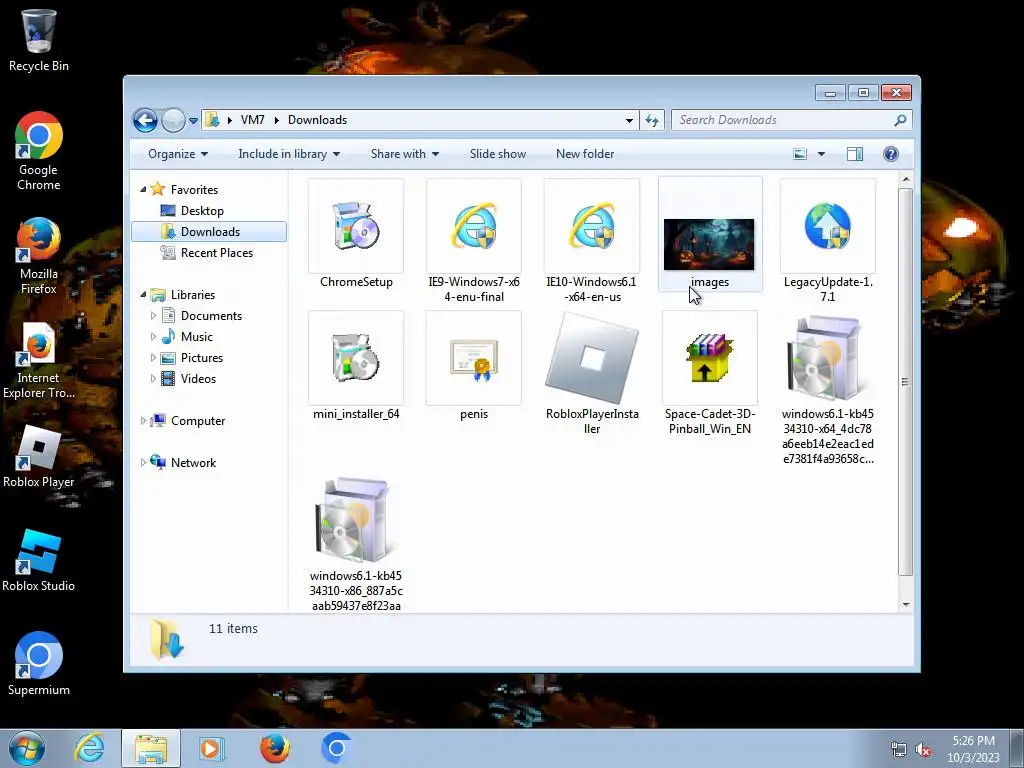Open the Share with menu
This screenshot has width=1024, height=768.
pos(404,154)
